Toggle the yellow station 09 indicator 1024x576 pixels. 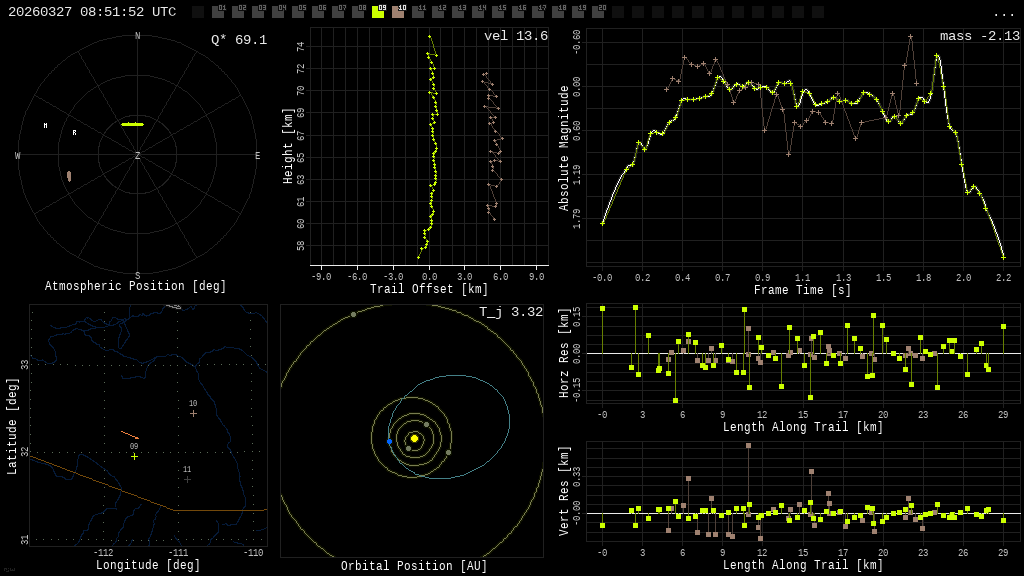378,12
